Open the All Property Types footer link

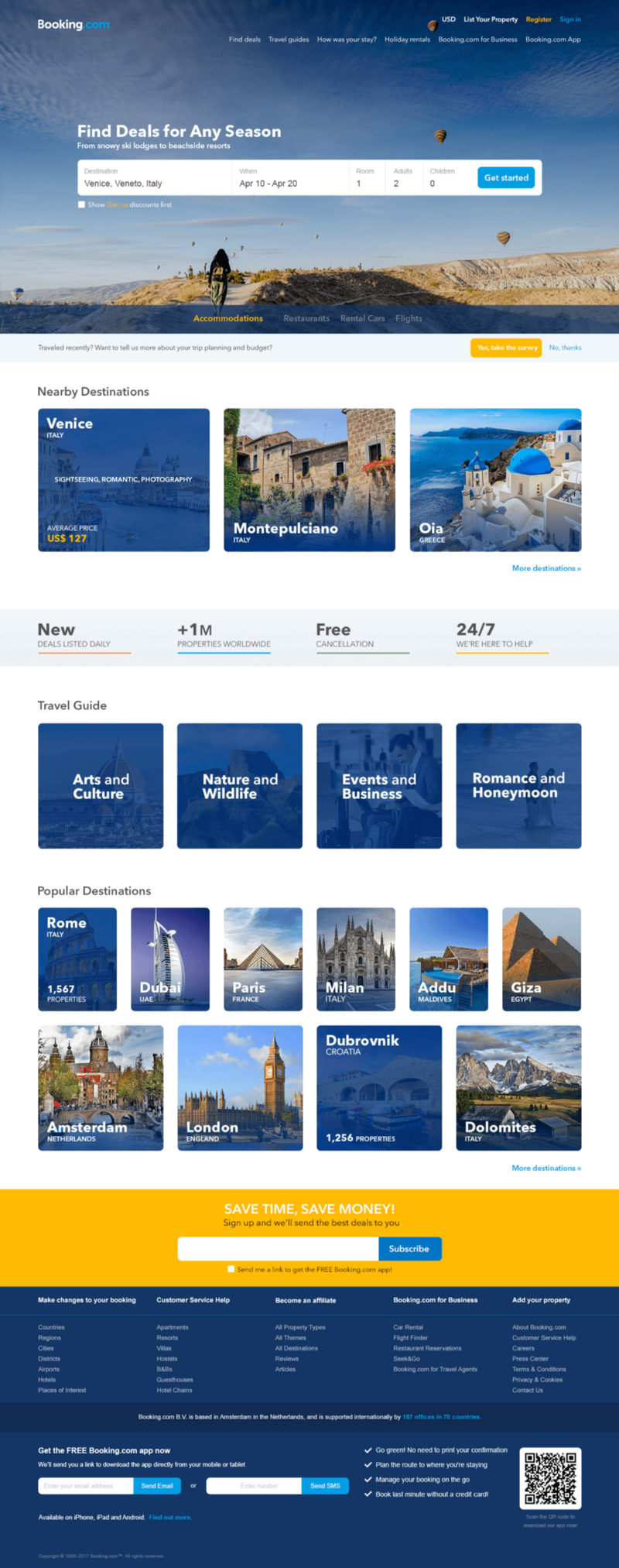300,1327
